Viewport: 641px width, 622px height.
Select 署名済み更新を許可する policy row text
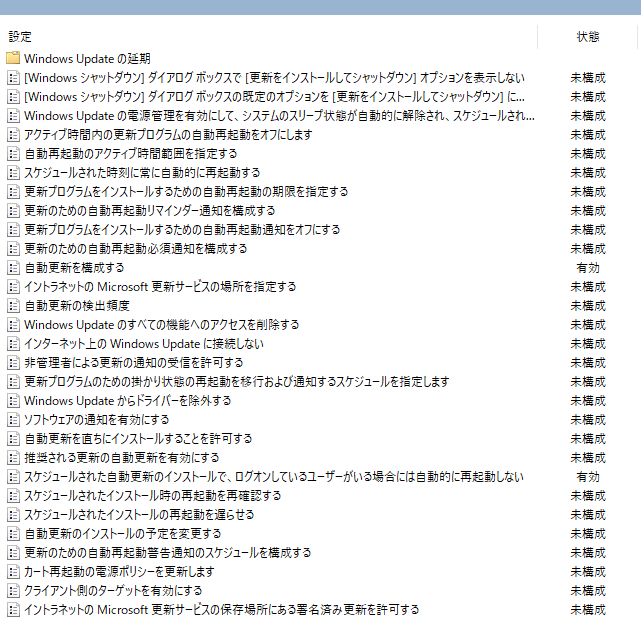pos(222,610)
